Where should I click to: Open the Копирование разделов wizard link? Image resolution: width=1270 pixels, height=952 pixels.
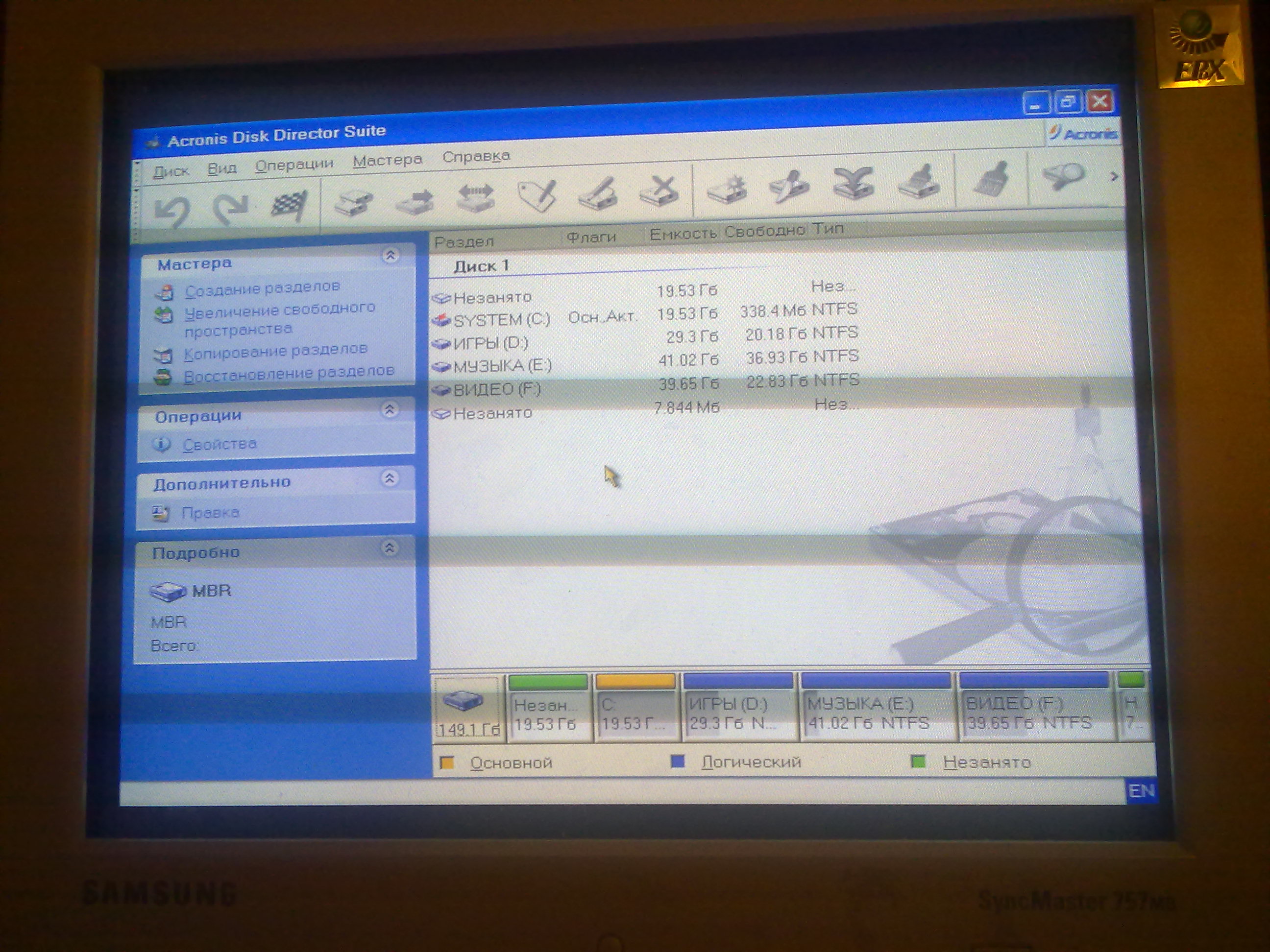[275, 351]
